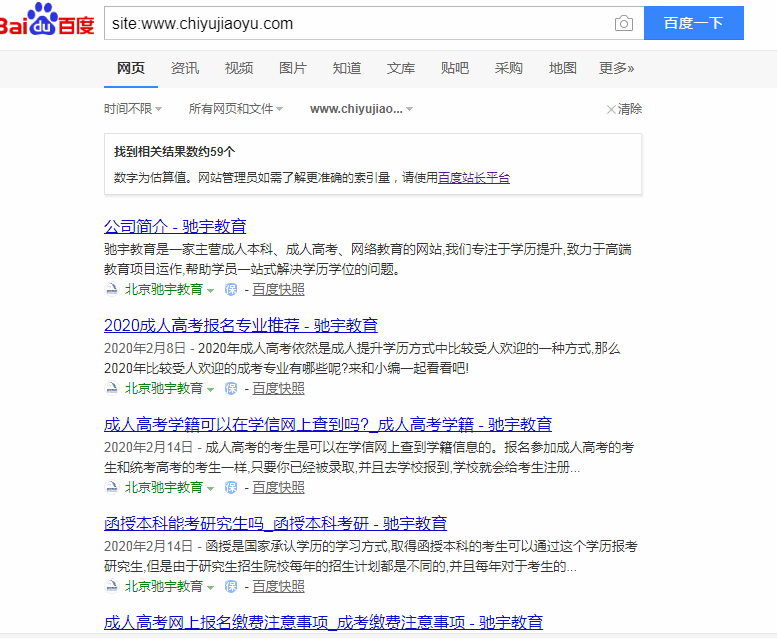This screenshot has height=638, width=777.
Task: Click 北京驰宇教育 under 函授本科 result
Action: pos(164,586)
